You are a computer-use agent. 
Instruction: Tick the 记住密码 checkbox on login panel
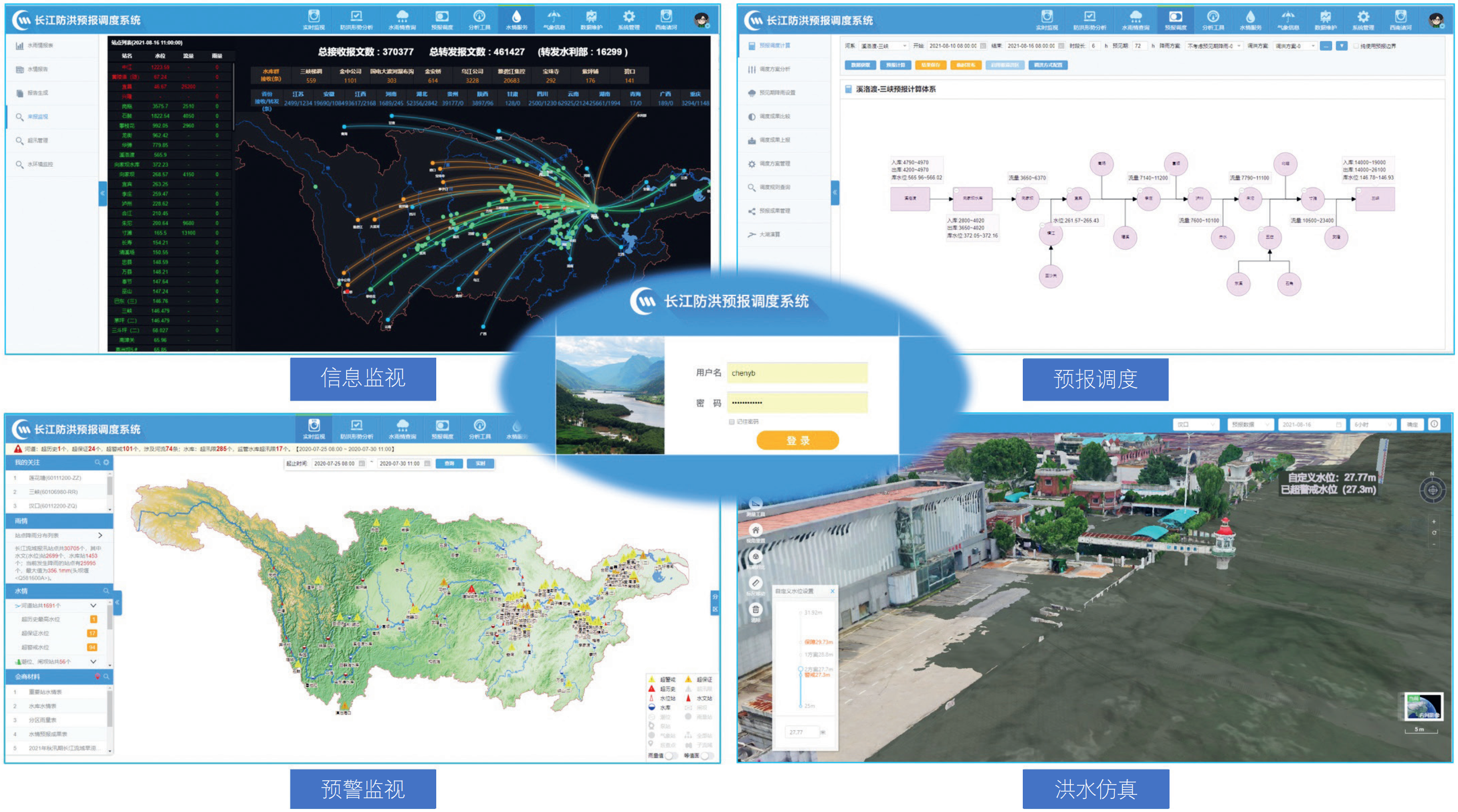click(x=731, y=421)
